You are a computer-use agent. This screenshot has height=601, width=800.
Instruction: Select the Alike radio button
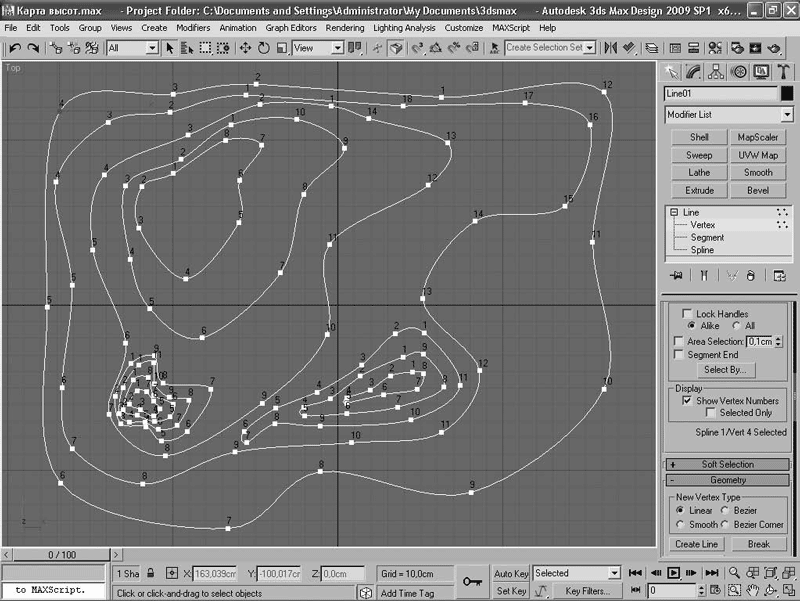(x=691, y=325)
